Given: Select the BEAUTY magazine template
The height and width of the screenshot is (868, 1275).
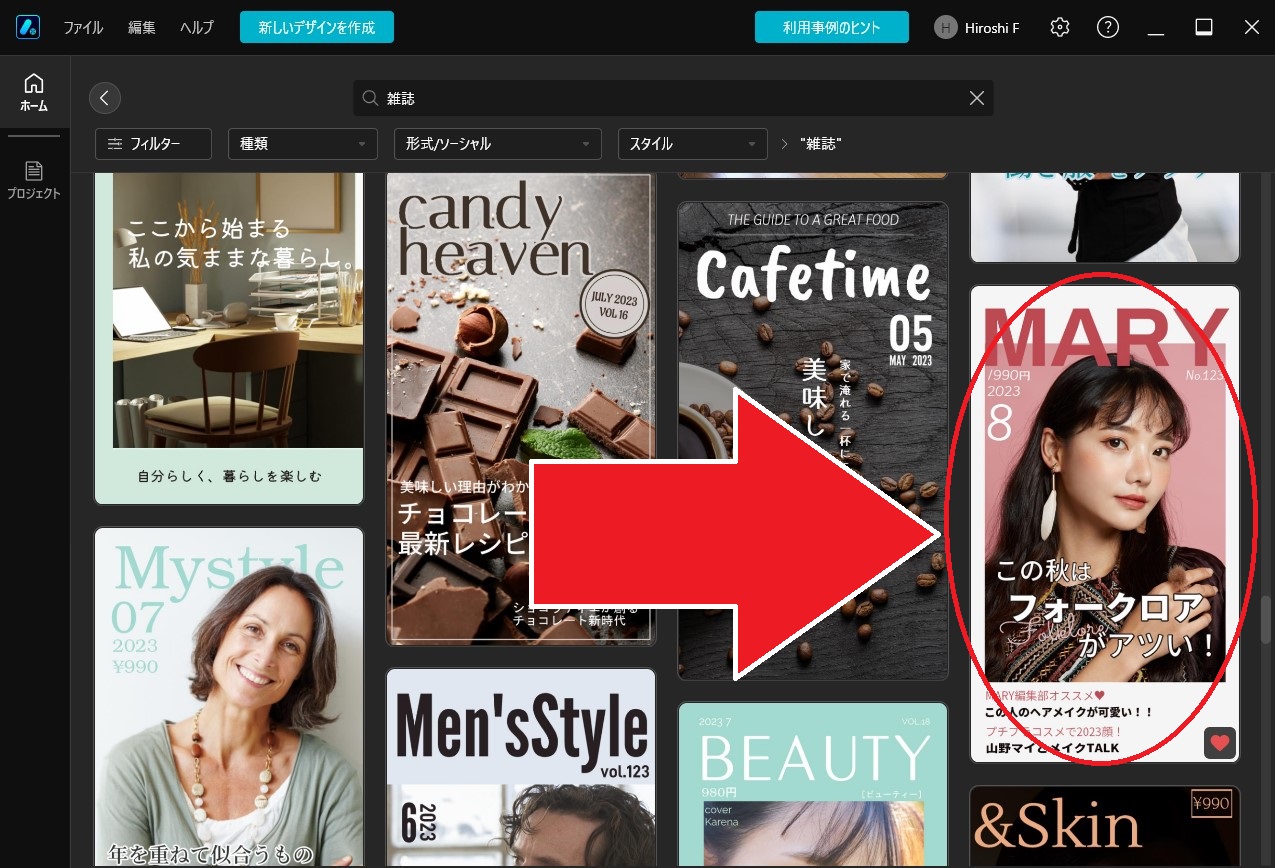Looking at the screenshot, I should pos(812,785).
